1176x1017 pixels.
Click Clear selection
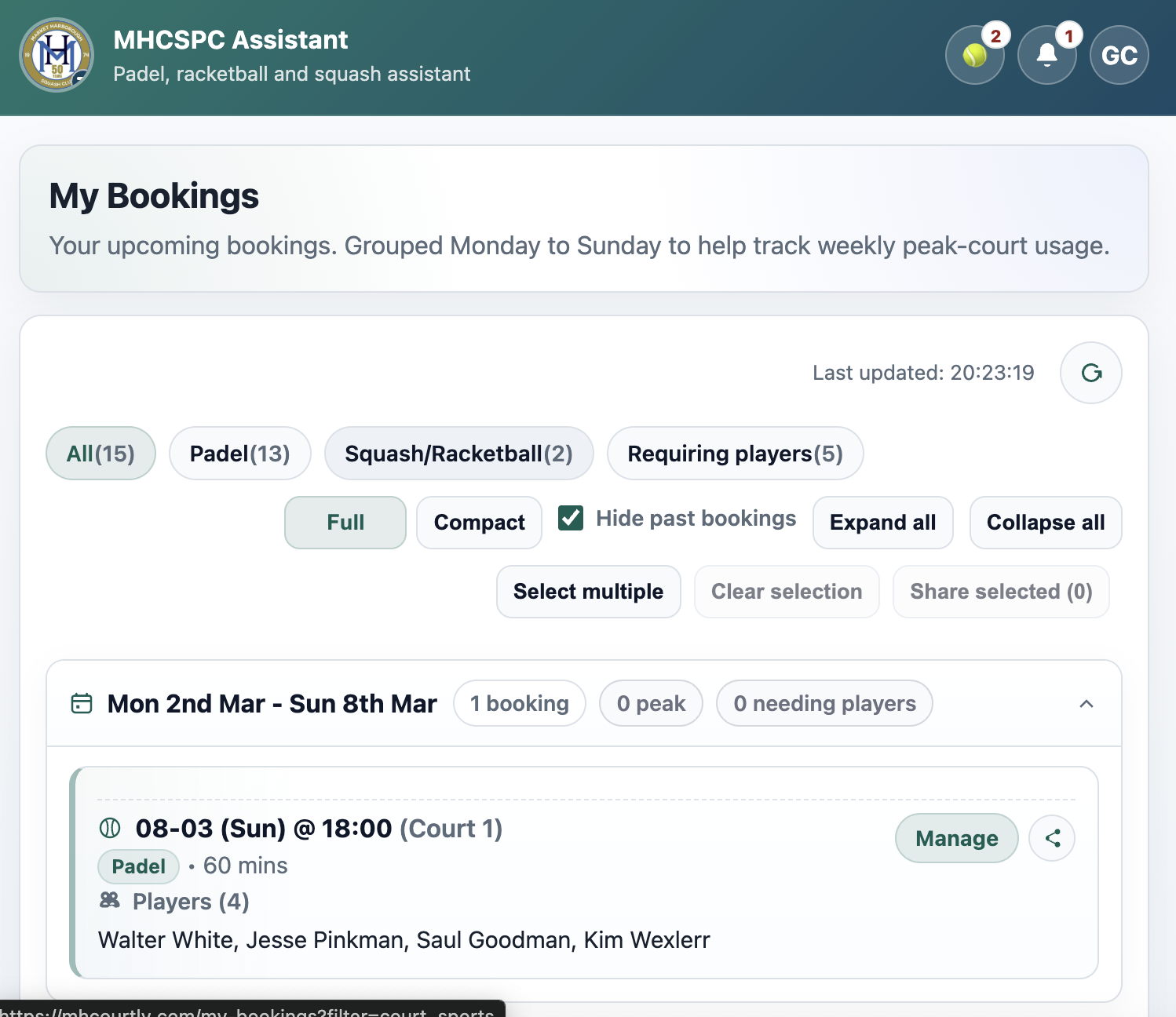(x=786, y=592)
